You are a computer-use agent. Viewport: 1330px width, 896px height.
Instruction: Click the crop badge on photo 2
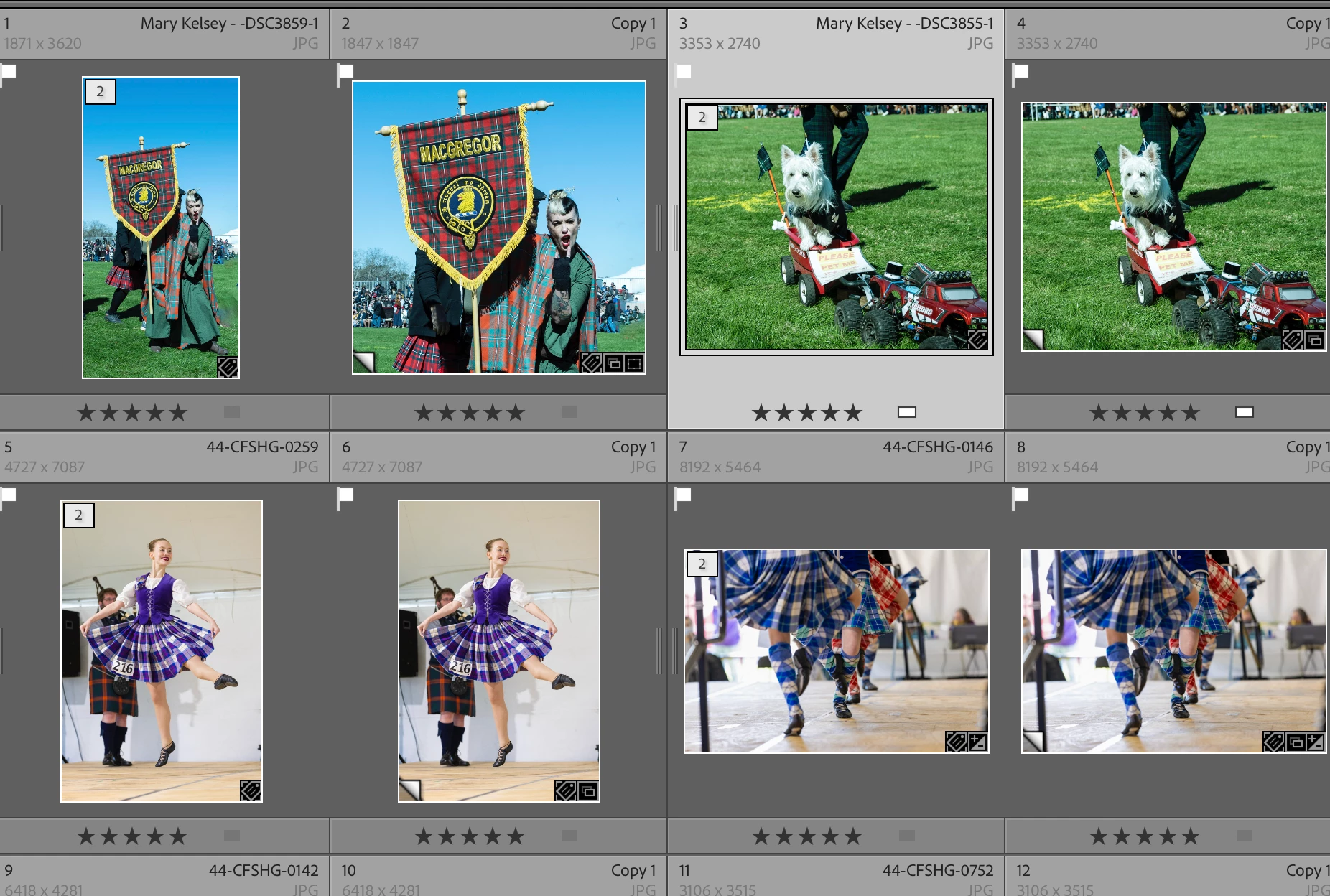pos(634,363)
